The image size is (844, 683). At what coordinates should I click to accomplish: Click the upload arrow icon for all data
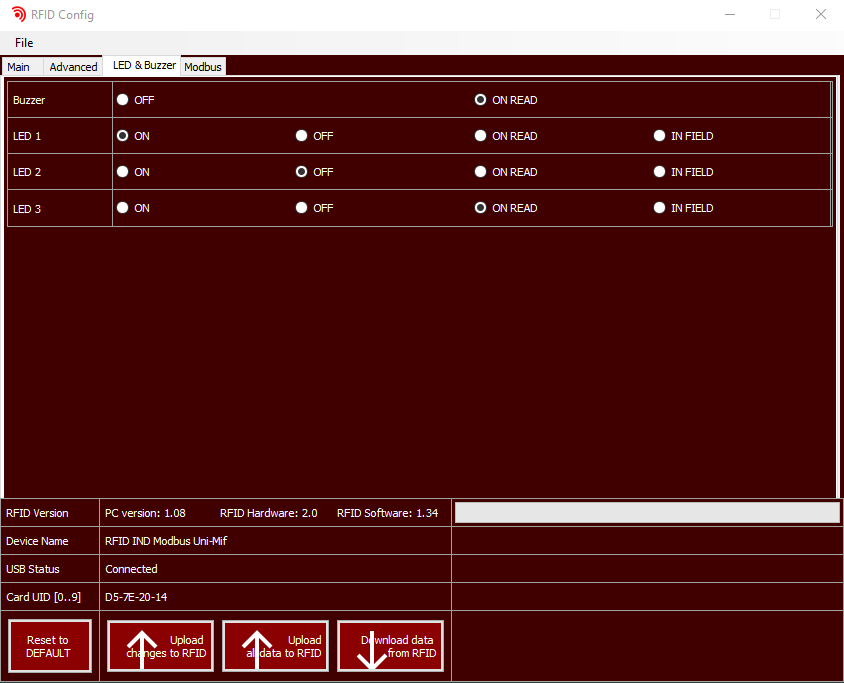tap(257, 650)
